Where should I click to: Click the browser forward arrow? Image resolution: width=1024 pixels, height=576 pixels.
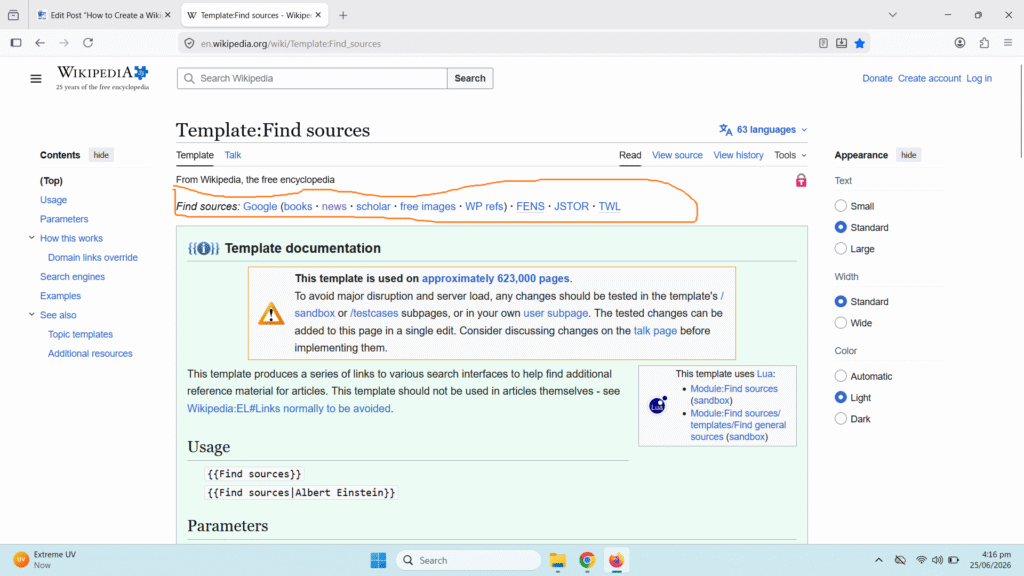click(64, 43)
